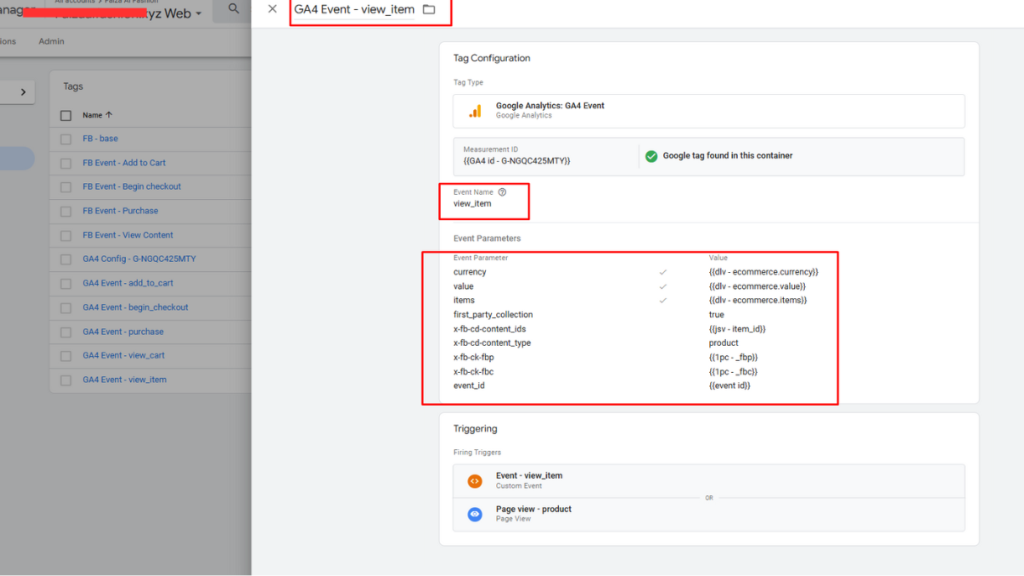The width and height of the screenshot is (1024, 576).
Task: Click the currency event parameter name
Action: pyautogui.click(x=470, y=272)
